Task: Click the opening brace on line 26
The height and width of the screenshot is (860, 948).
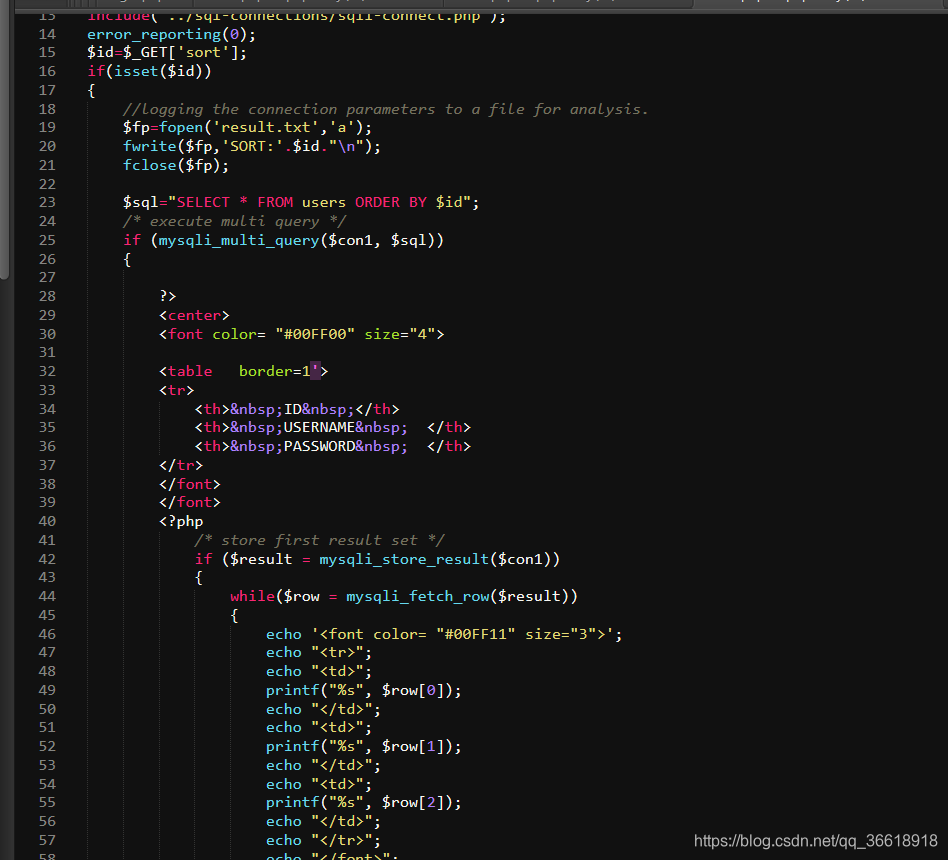Action: coord(127,259)
